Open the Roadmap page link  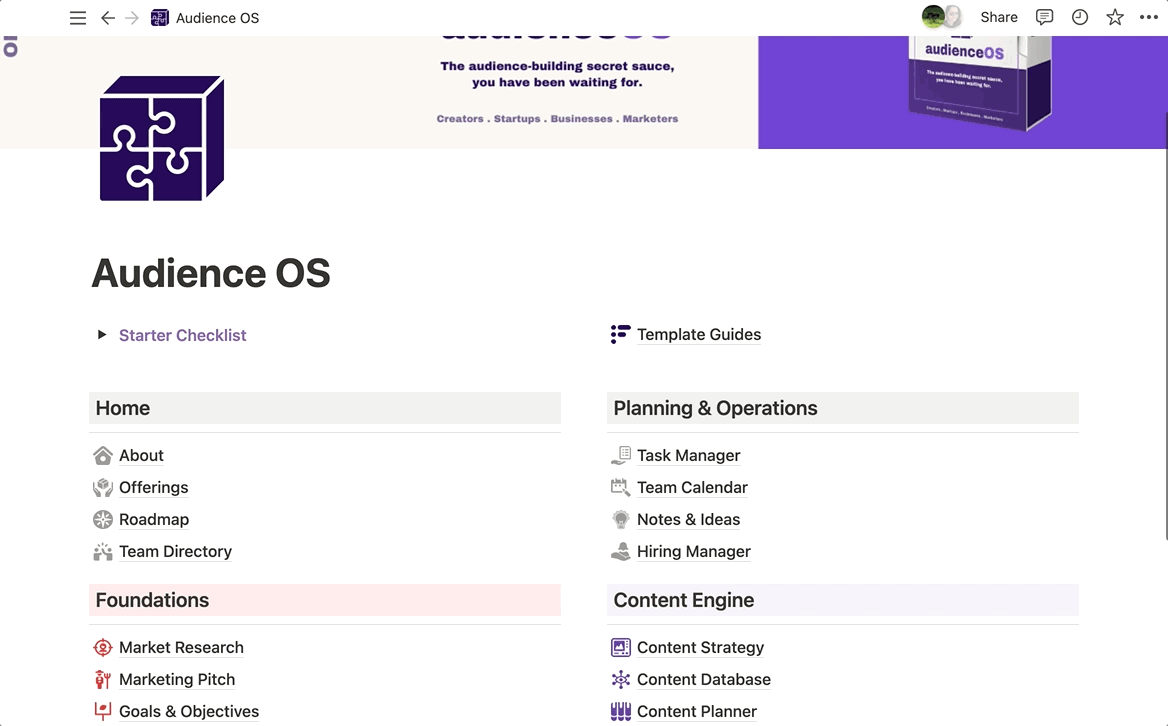pos(153,520)
